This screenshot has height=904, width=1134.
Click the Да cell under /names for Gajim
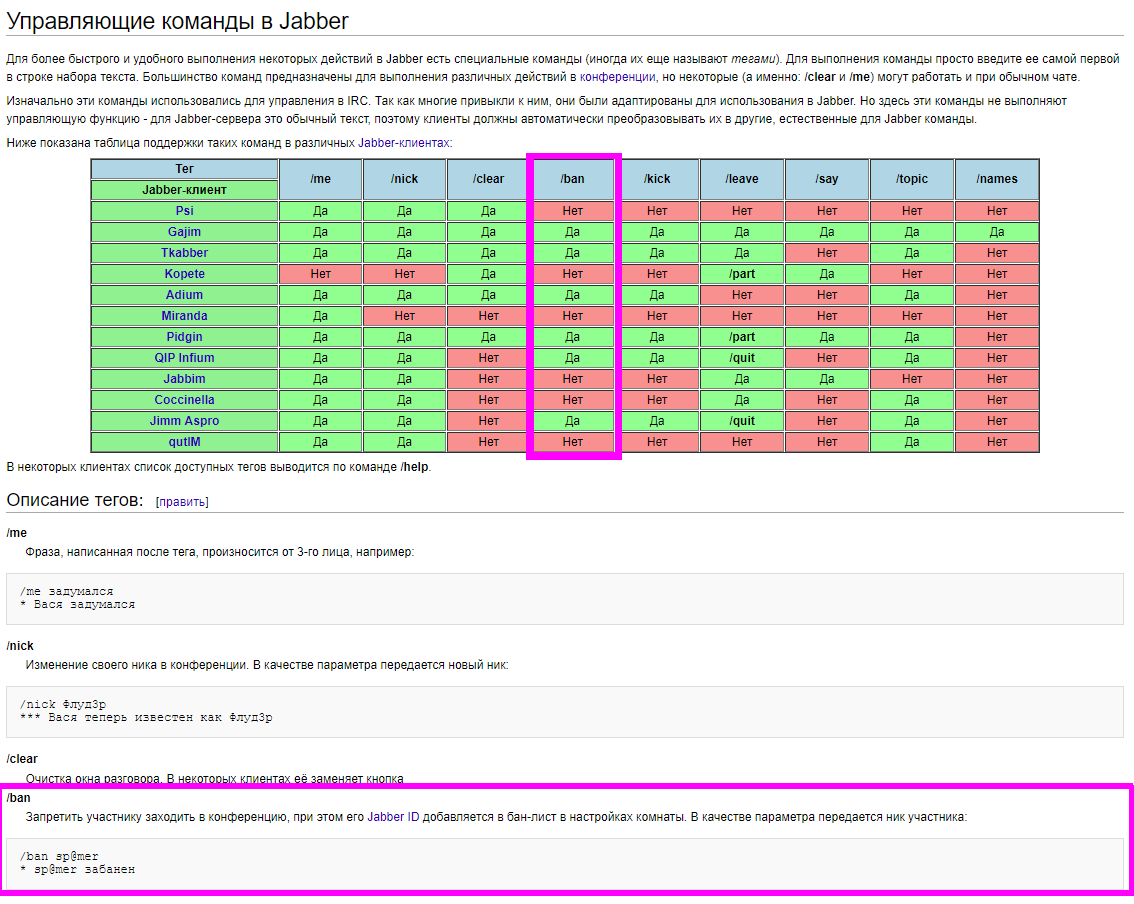click(x=997, y=232)
